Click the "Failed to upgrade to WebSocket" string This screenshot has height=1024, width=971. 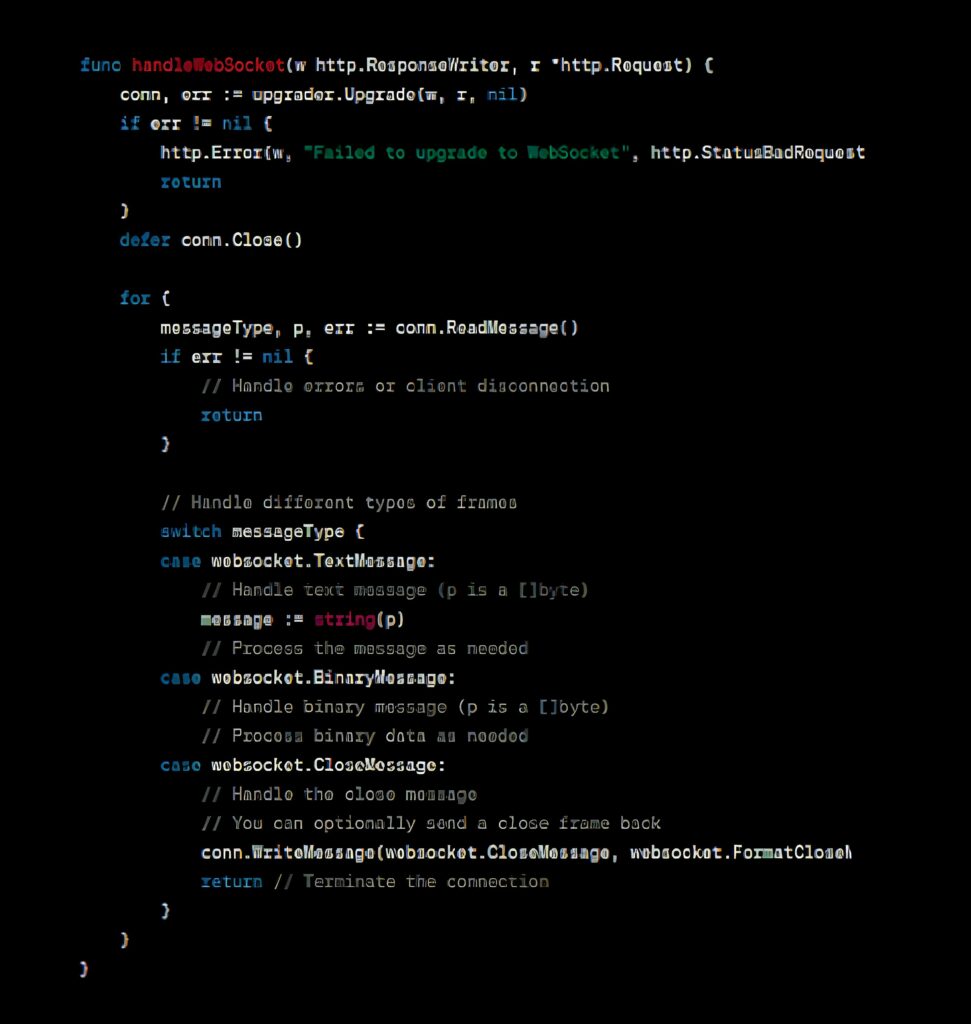[x=466, y=153]
